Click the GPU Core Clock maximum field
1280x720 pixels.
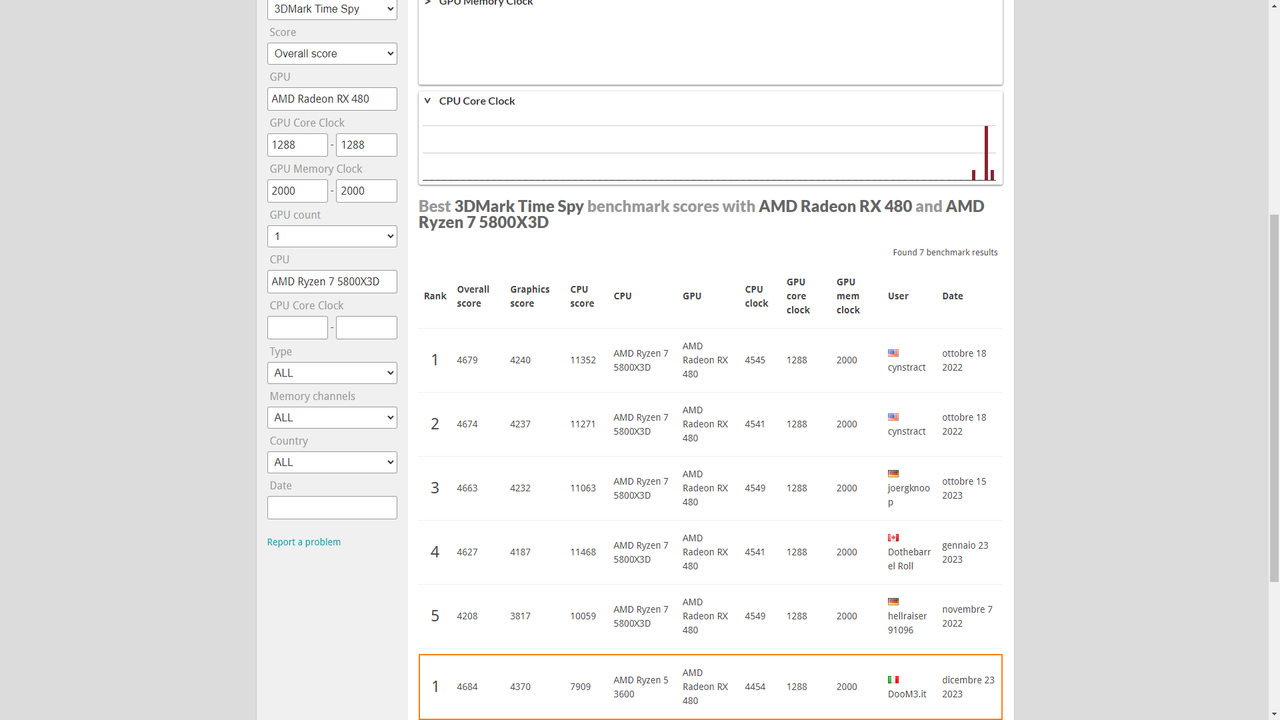click(x=366, y=145)
